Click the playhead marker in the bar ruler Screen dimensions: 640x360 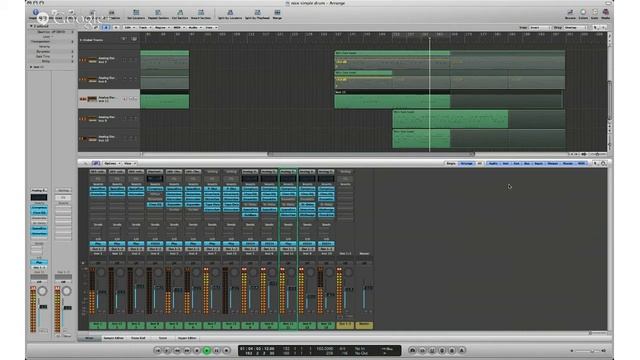pyautogui.click(x=429, y=38)
